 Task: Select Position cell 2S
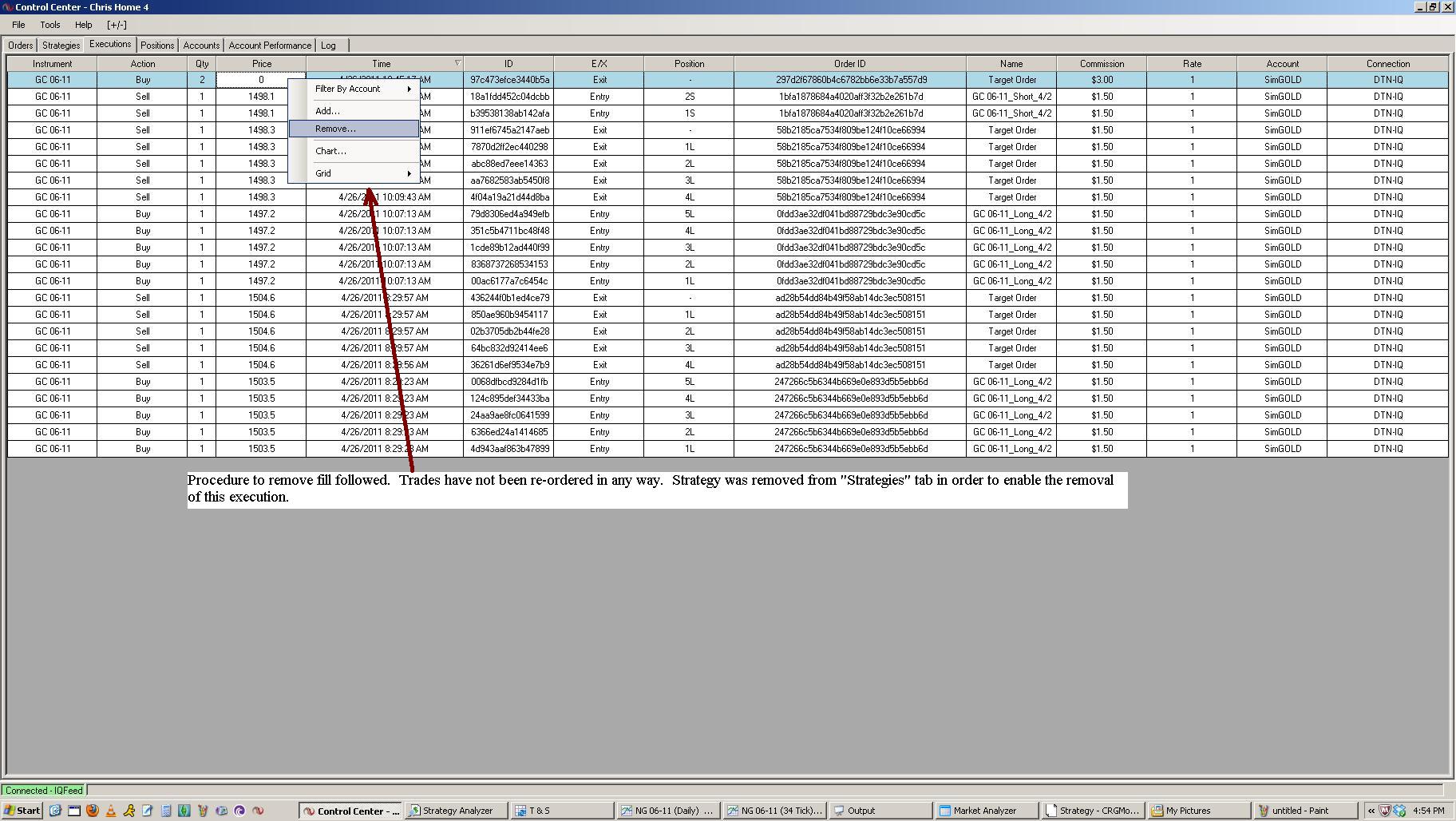coord(689,97)
